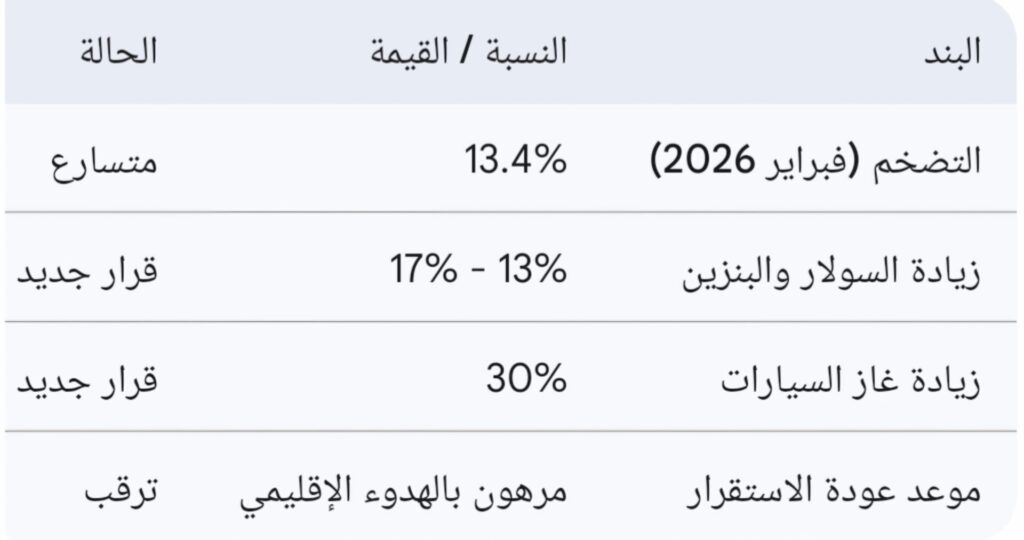Click قرار جديد in the غاز السيارات row
1024x540 pixels.
pos(87,381)
